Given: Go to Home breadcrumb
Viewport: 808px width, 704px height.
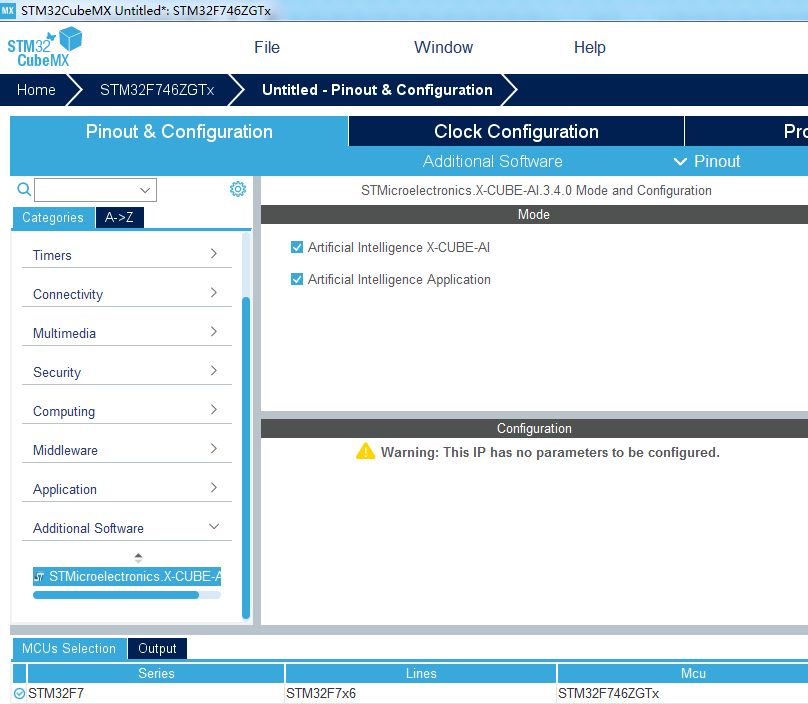Looking at the screenshot, I should [36, 90].
